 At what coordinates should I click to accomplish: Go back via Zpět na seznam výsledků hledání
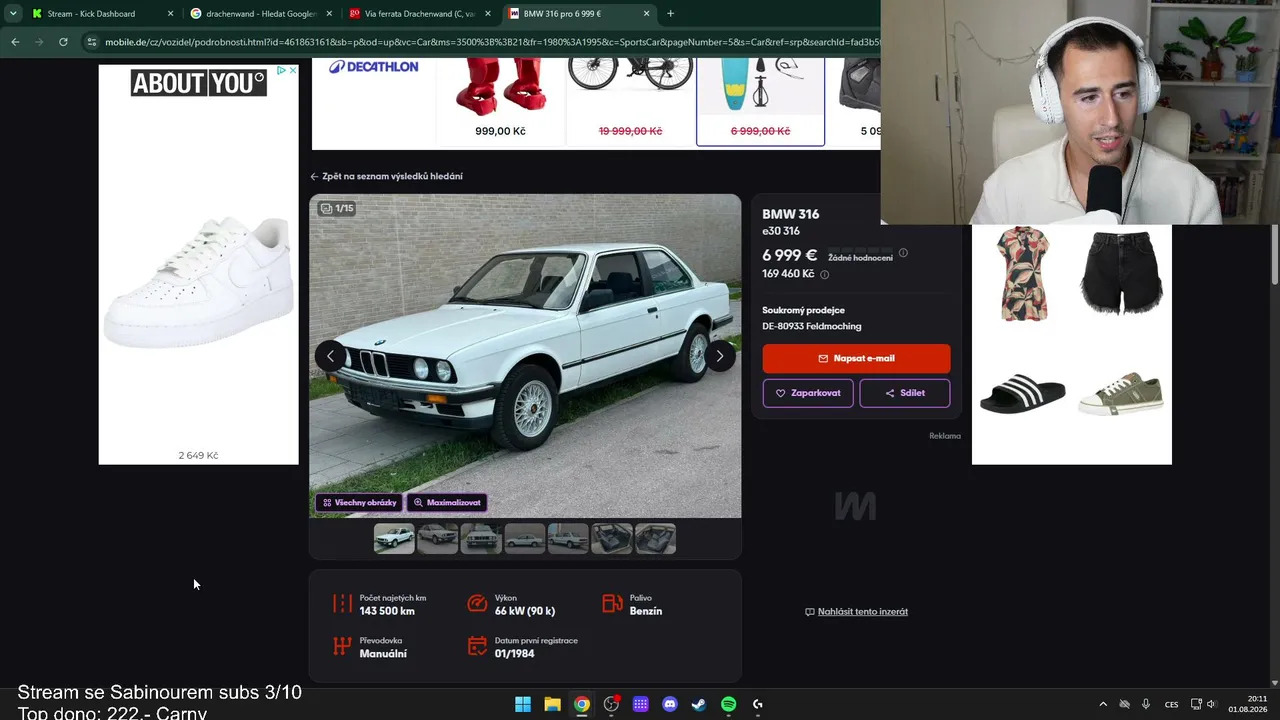386,176
